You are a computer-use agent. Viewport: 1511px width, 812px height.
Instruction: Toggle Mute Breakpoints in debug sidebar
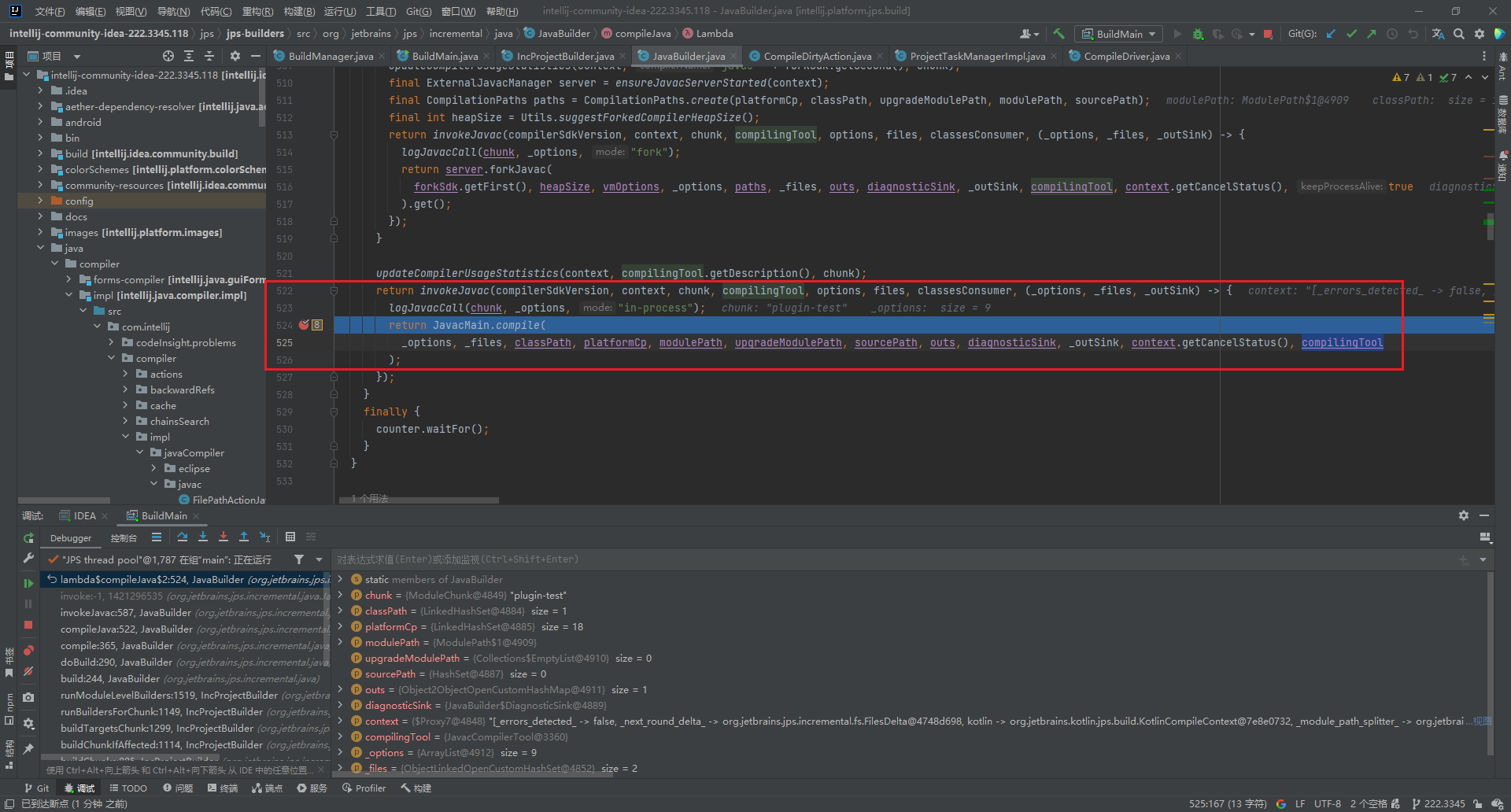click(x=28, y=671)
